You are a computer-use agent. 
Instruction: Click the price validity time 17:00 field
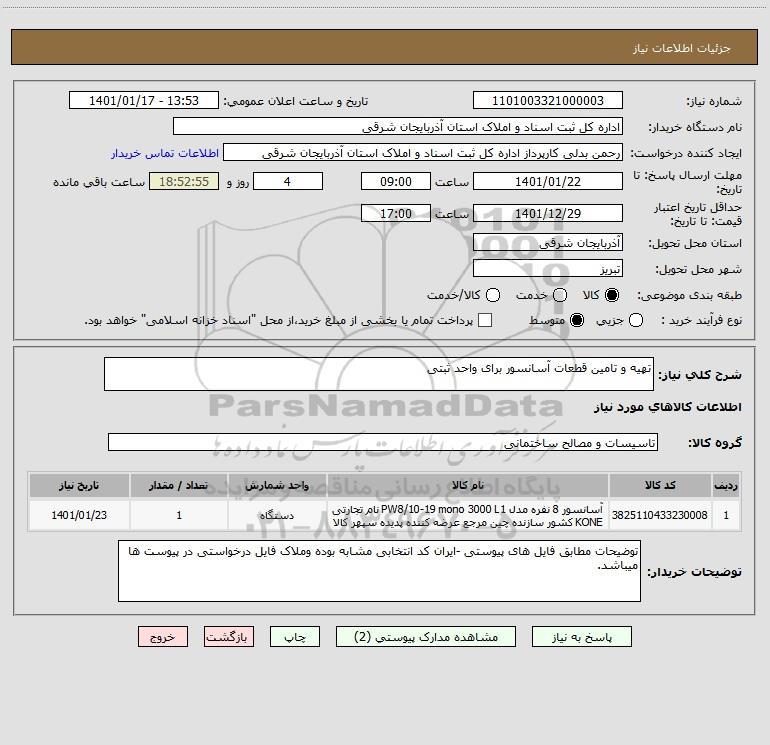click(396, 213)
